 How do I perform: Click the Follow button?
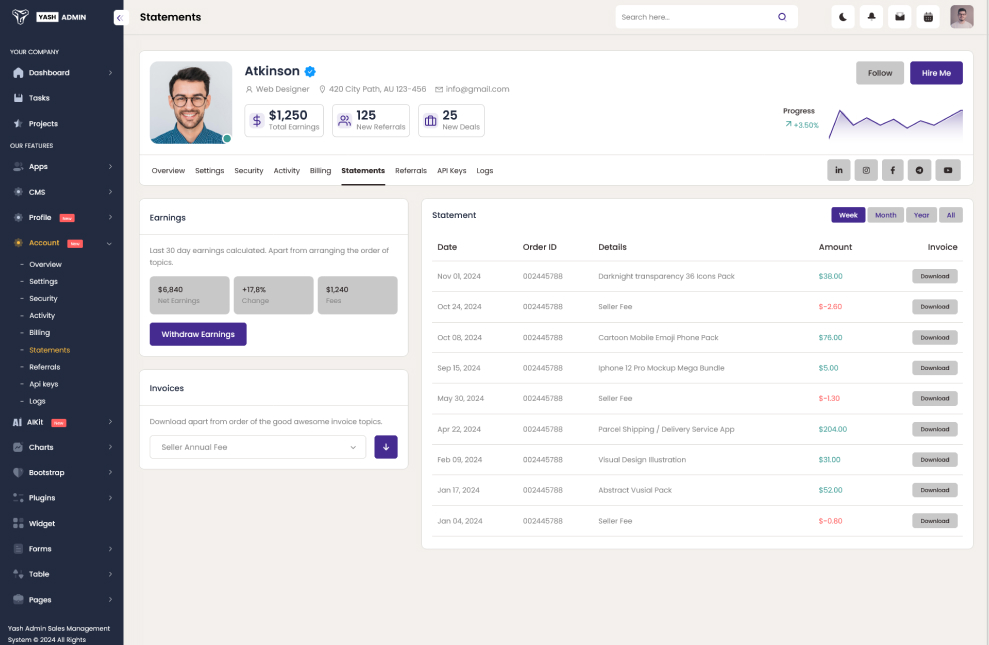click(x=880, y=73)
